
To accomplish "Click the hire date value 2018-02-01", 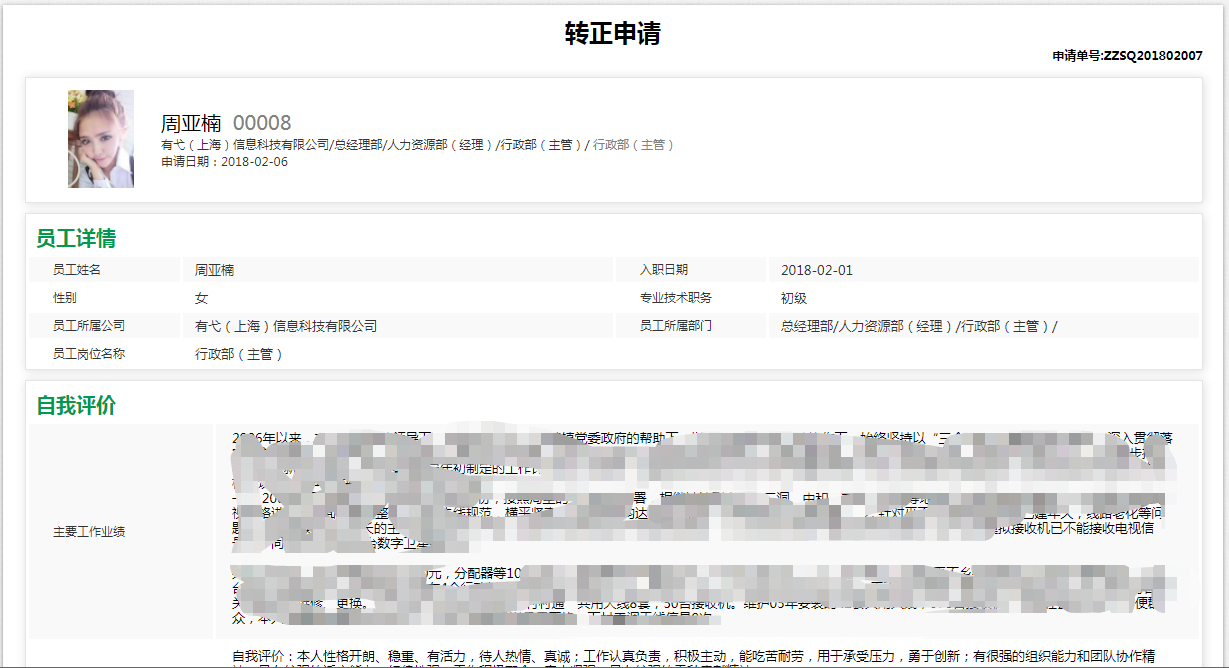I will point(817,270).
